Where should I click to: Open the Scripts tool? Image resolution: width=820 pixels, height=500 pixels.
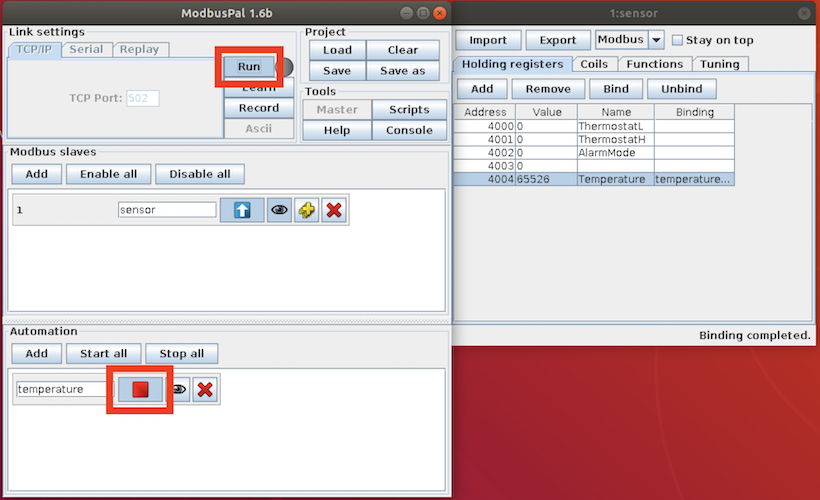pyautogui.click(x=408, y=110)
